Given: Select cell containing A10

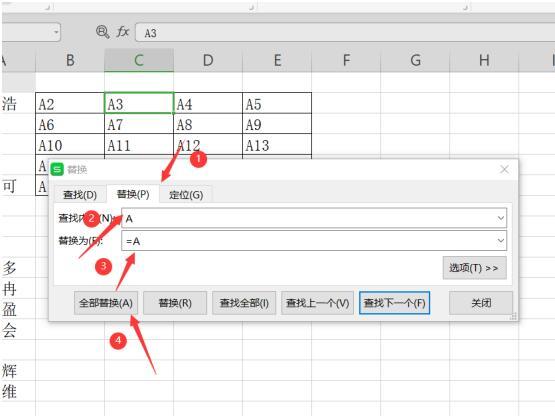Looking at the screenshot, I should tap(70, 144).
